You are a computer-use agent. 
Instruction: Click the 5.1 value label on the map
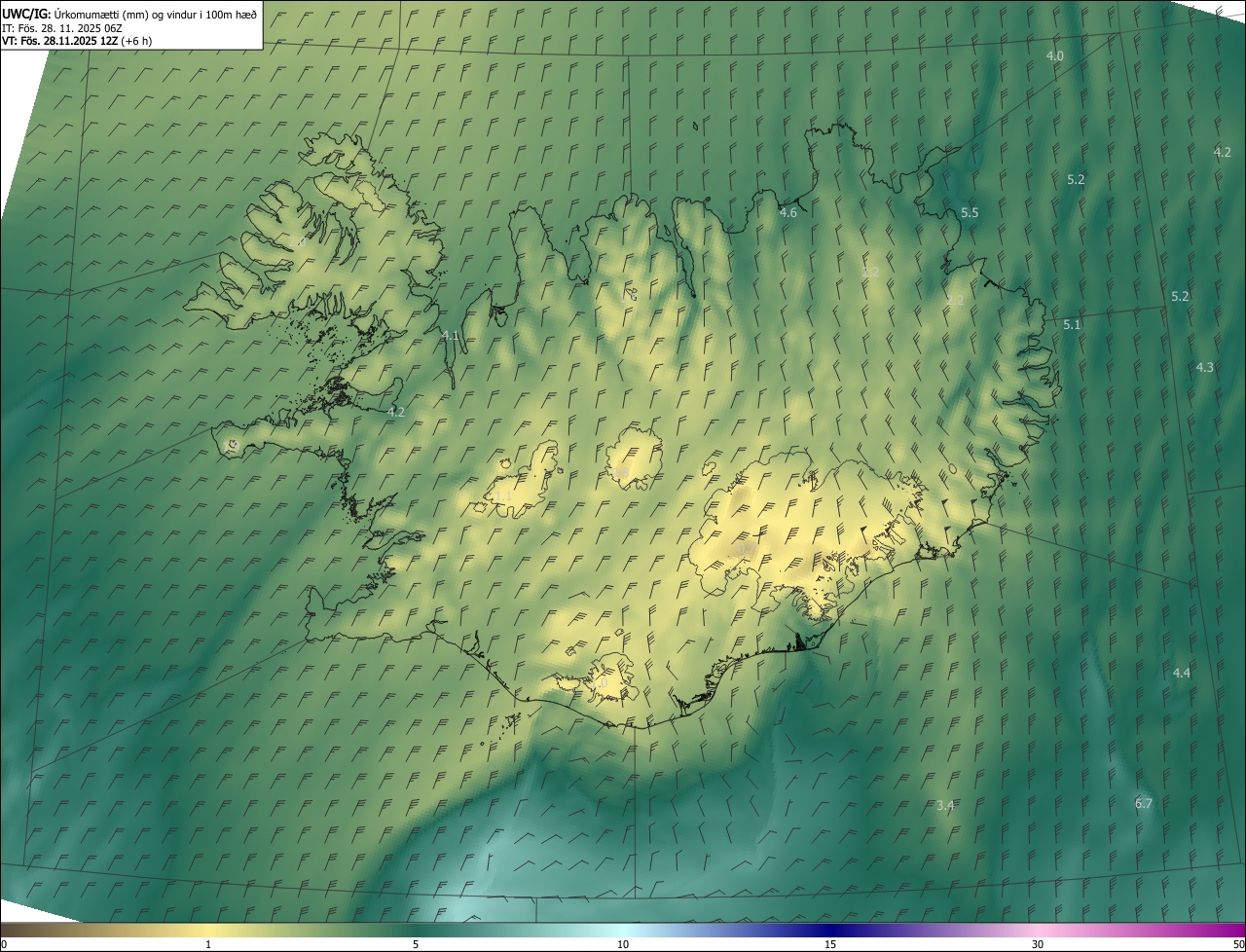[1072, 324]
